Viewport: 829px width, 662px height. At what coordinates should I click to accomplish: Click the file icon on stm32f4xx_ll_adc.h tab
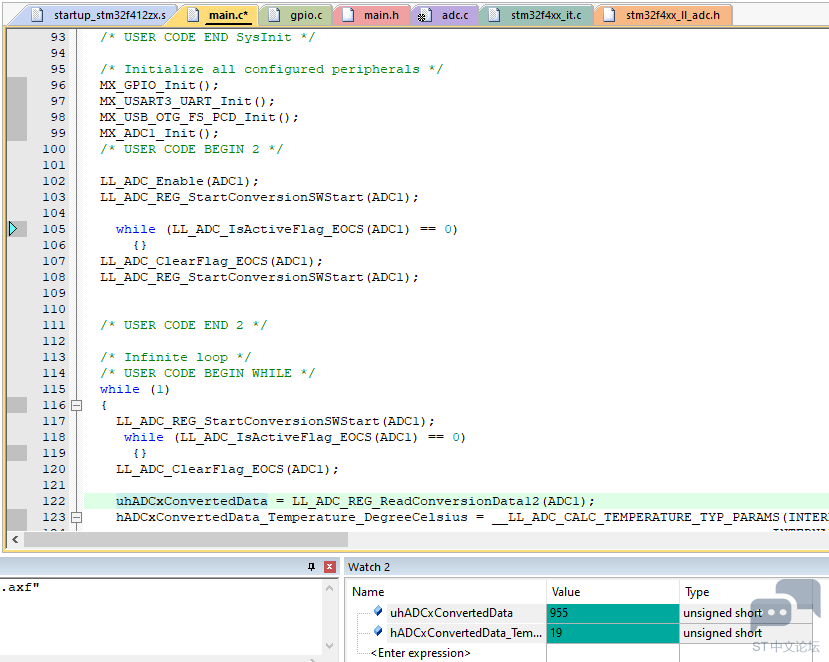tap(609, 15)
